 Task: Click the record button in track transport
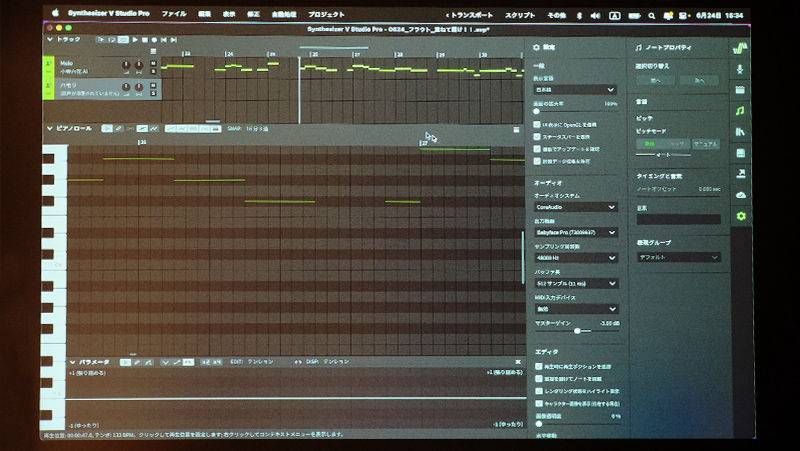click(x=153, y=39)
